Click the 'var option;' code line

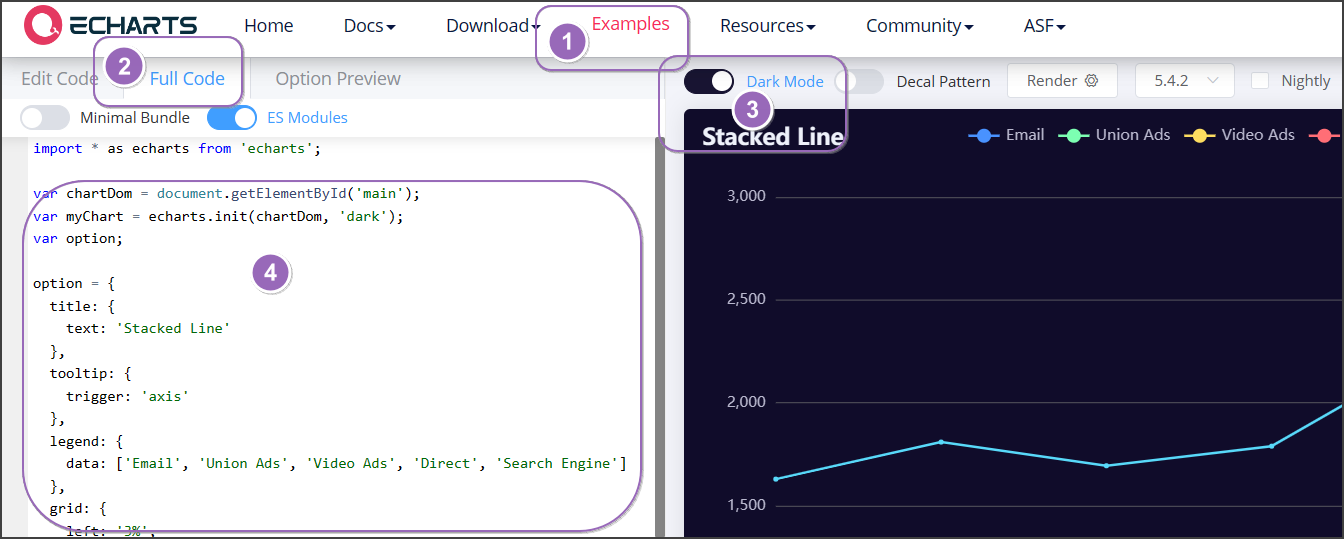tap(78, 238)
